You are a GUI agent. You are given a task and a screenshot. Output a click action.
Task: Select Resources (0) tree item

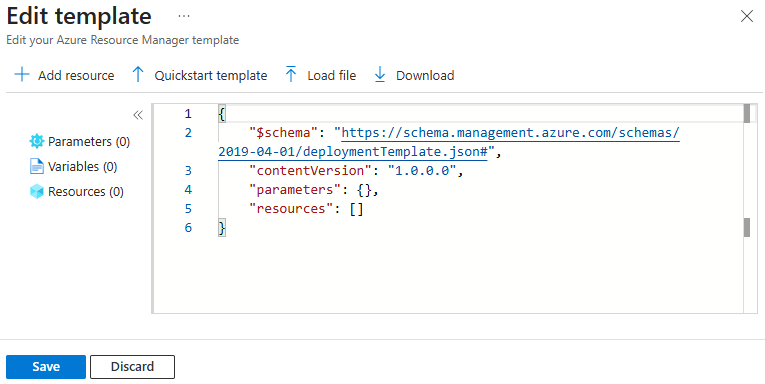[x=86, y=191]
